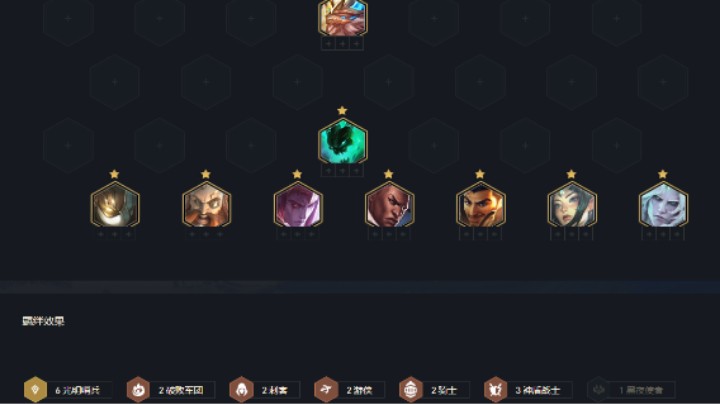Open the 3 神盾战士 trait badge

click(528, 390)
